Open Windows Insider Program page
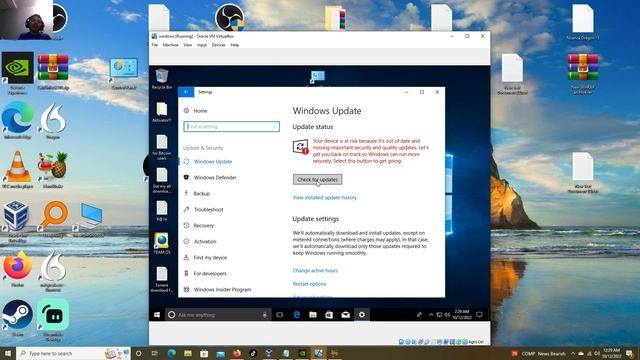This screenshot has width=640, height=360. 222,289
